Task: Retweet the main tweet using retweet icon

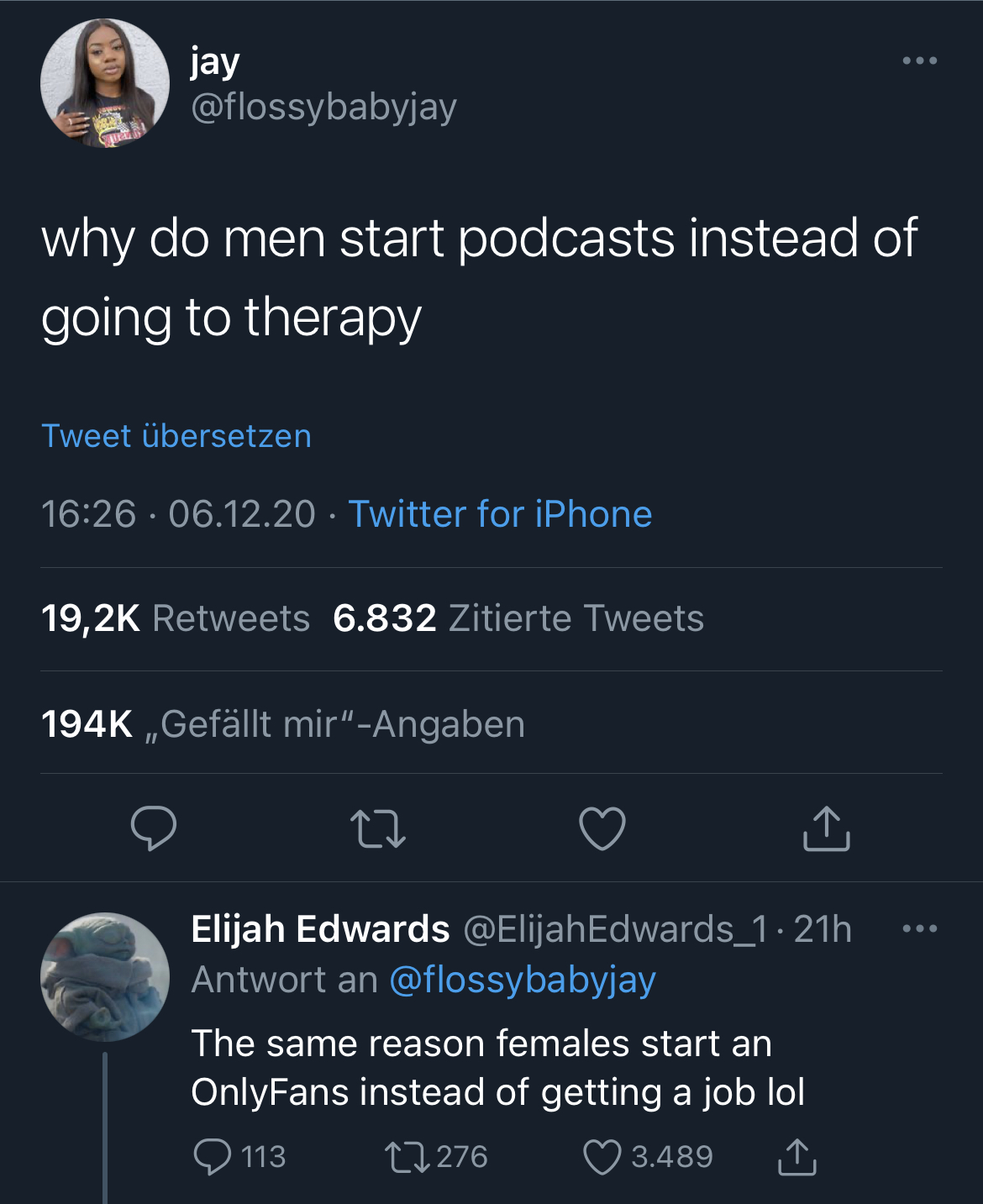Action: 377,828
